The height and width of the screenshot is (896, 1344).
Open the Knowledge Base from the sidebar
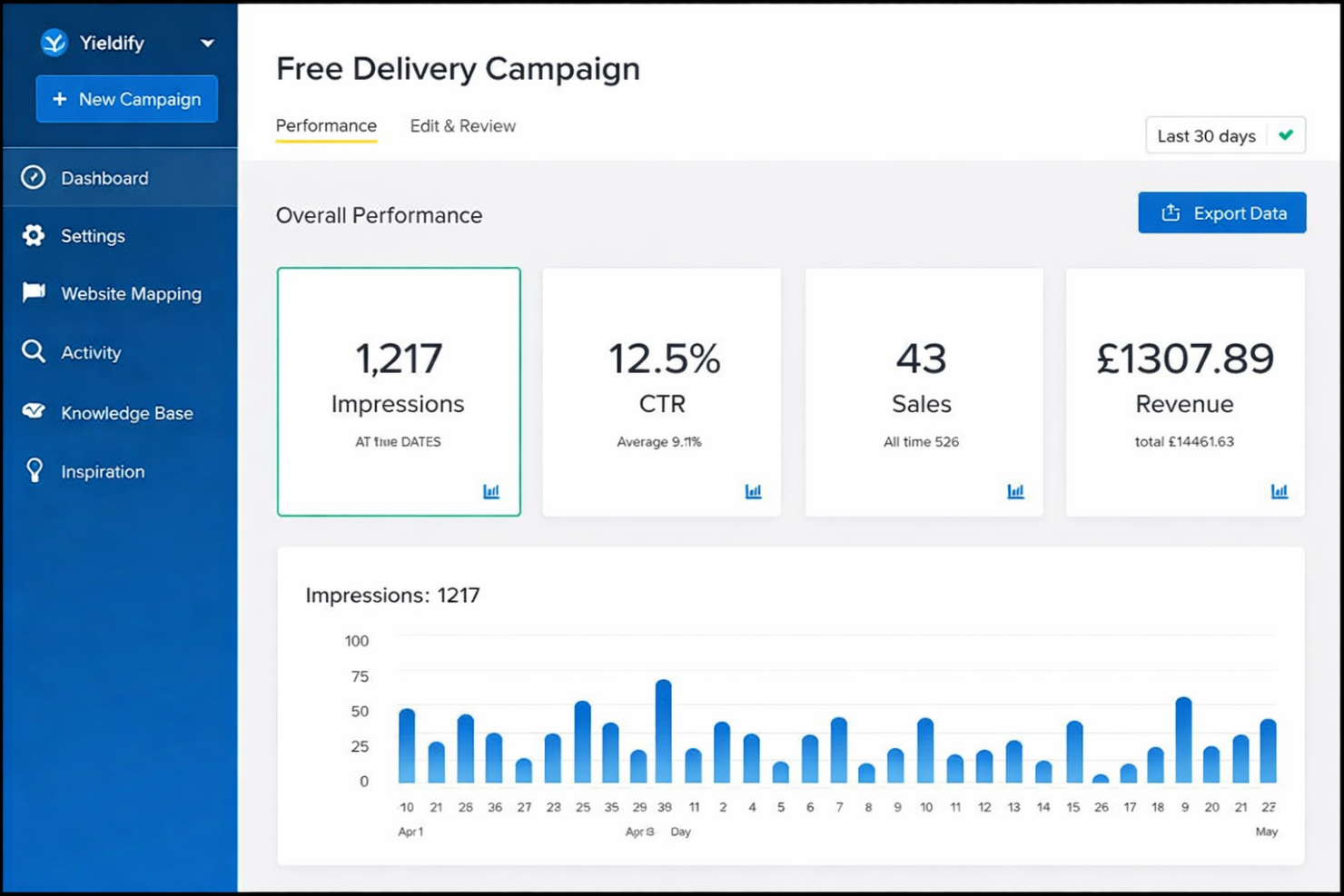pos(33,412)
